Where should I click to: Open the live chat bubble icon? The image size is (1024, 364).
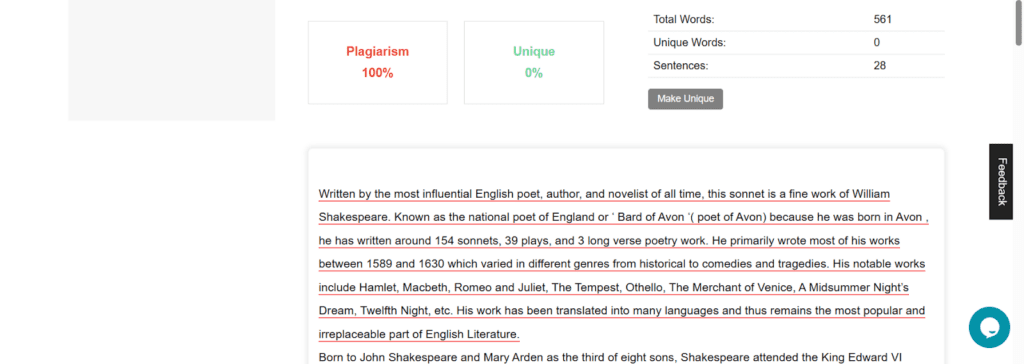pos(989,327)
